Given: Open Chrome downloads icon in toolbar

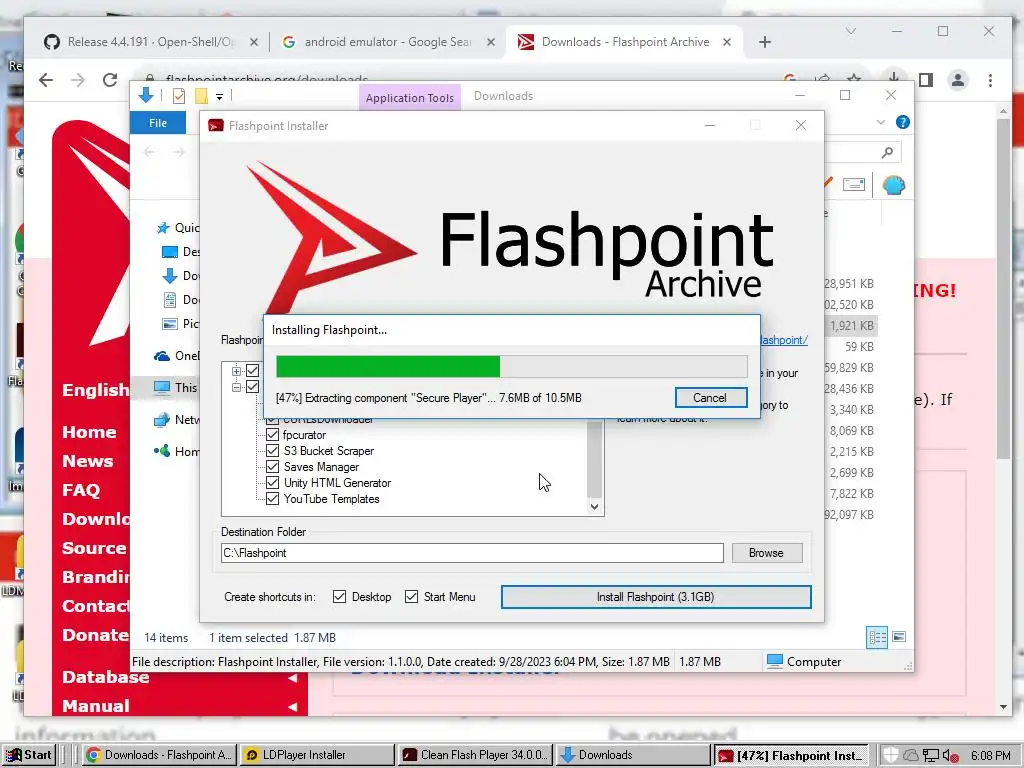Looking at the screenshot, I should [x=894, y=78].
